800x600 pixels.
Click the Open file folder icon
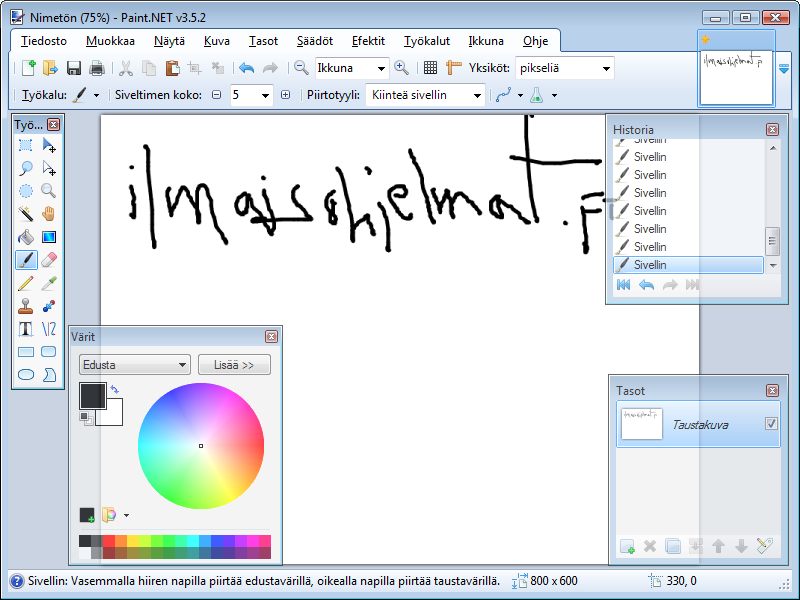point(51,68)
